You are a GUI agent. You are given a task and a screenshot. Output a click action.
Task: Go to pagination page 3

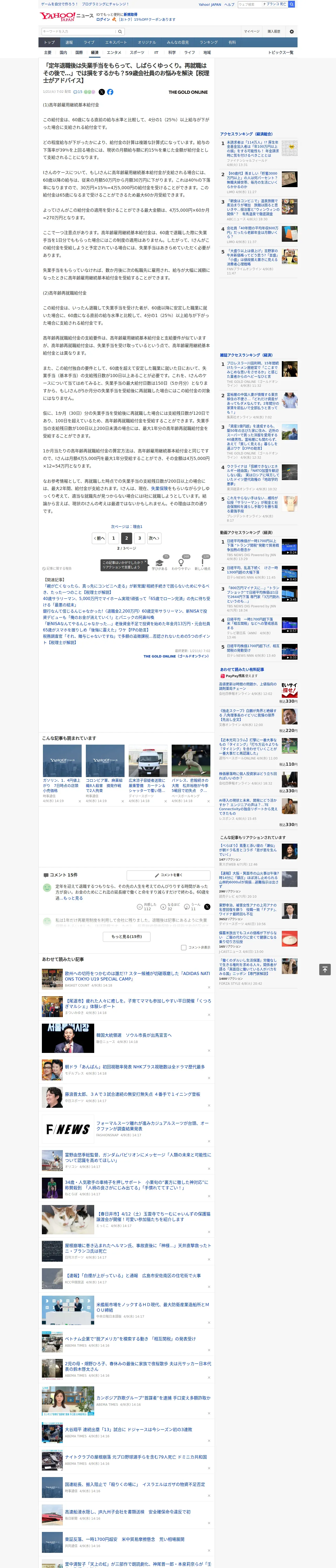click(x=140, y=538)
